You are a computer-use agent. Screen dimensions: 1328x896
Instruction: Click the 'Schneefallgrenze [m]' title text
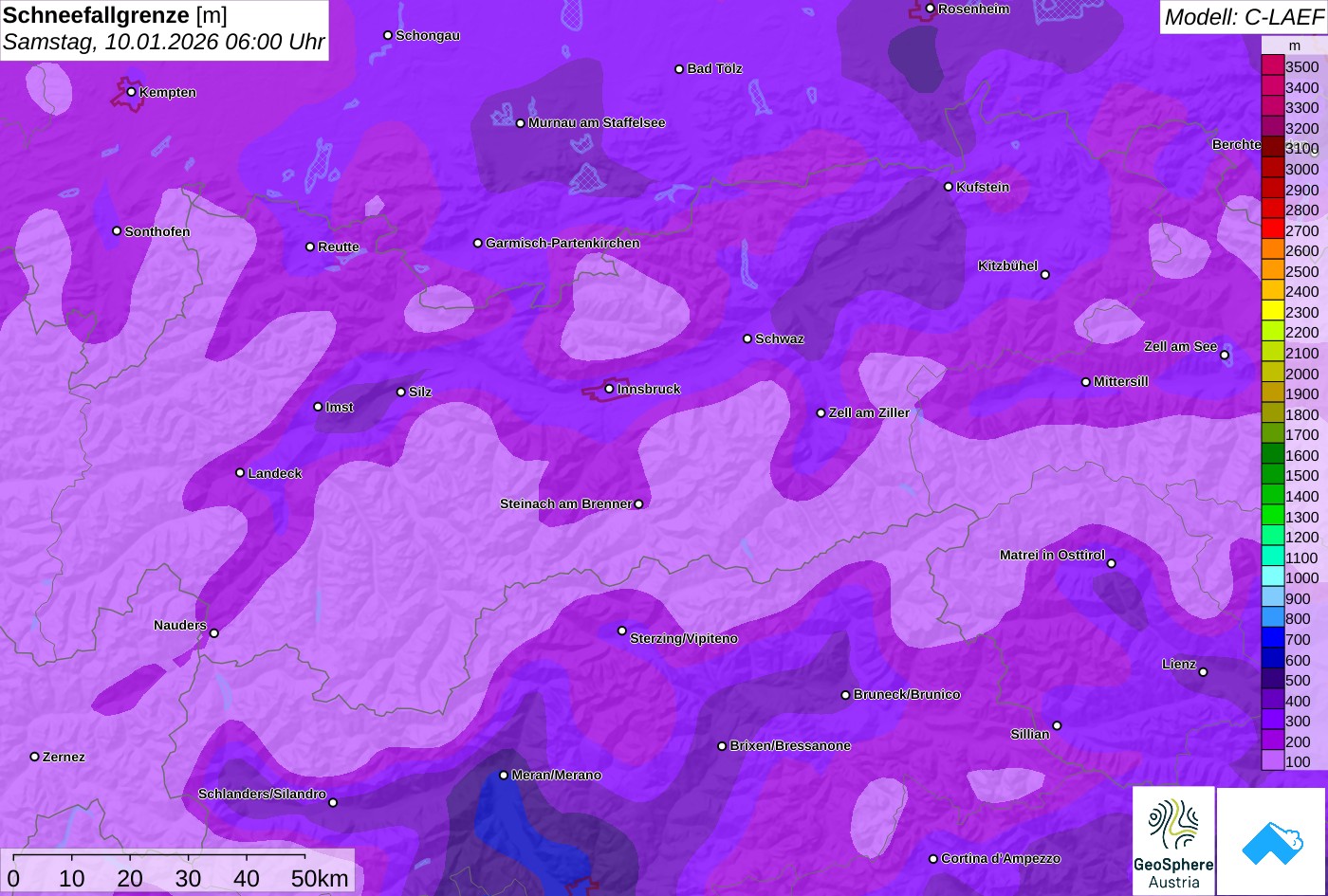[x=116, y=15]
